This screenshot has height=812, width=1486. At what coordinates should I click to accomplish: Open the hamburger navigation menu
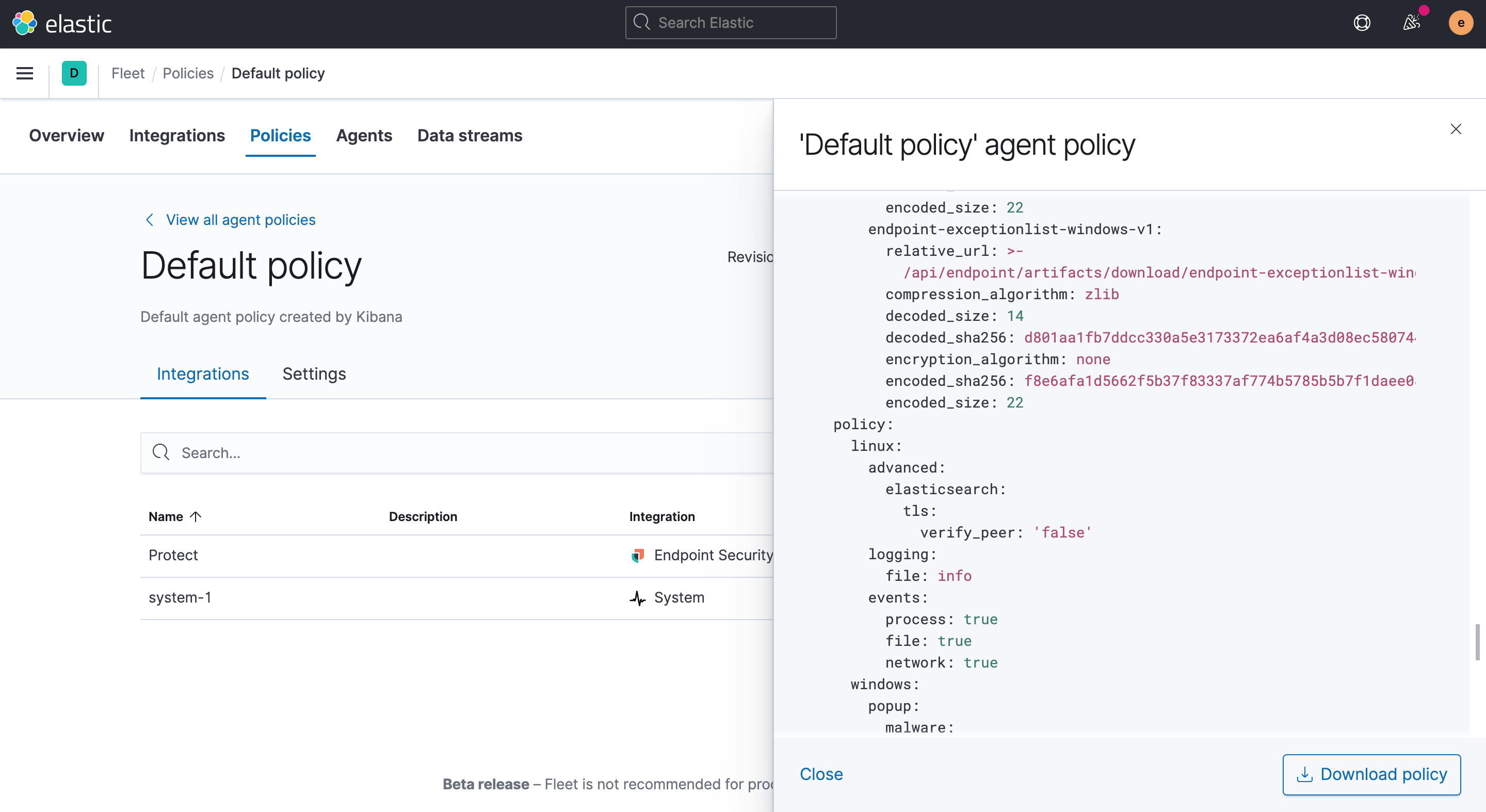point(24,73)
